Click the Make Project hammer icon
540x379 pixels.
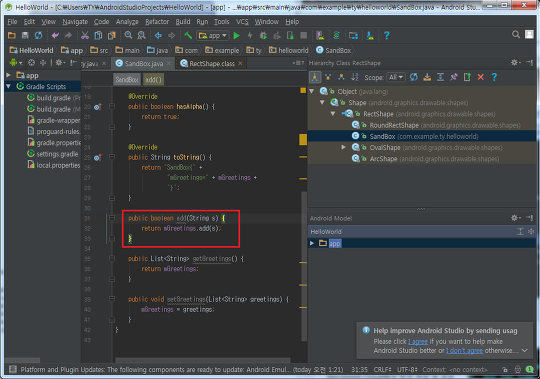coord(188,35)
